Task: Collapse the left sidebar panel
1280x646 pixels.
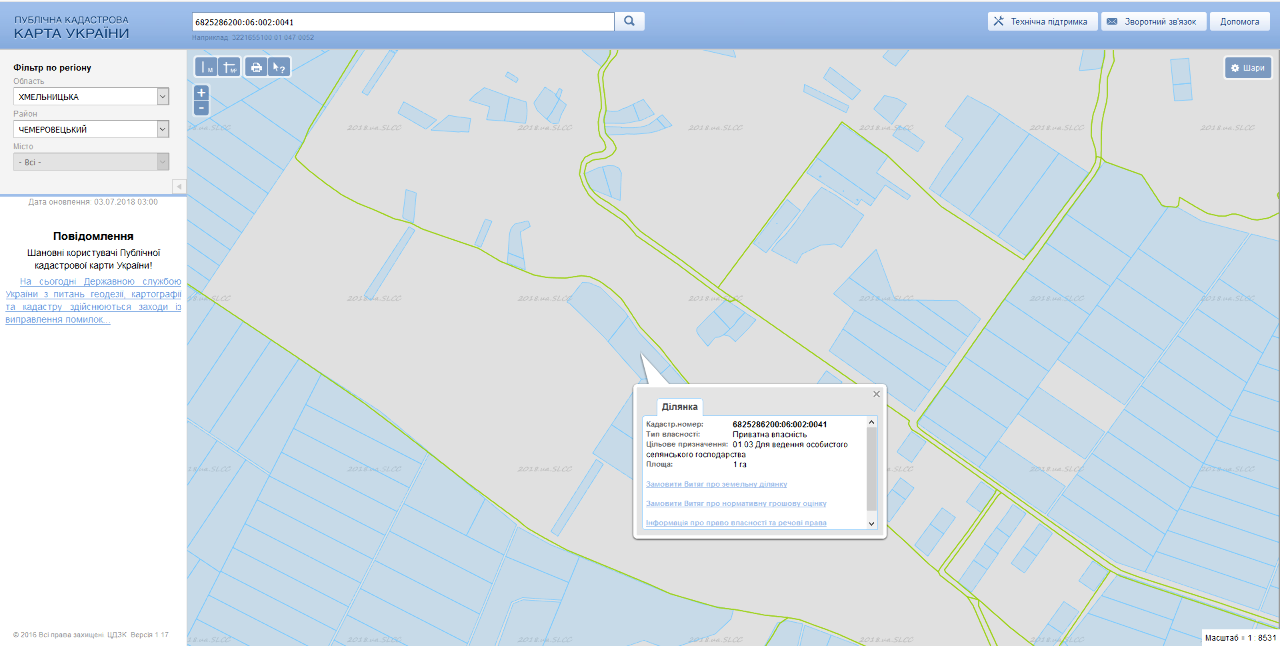Action: point(179,186)
